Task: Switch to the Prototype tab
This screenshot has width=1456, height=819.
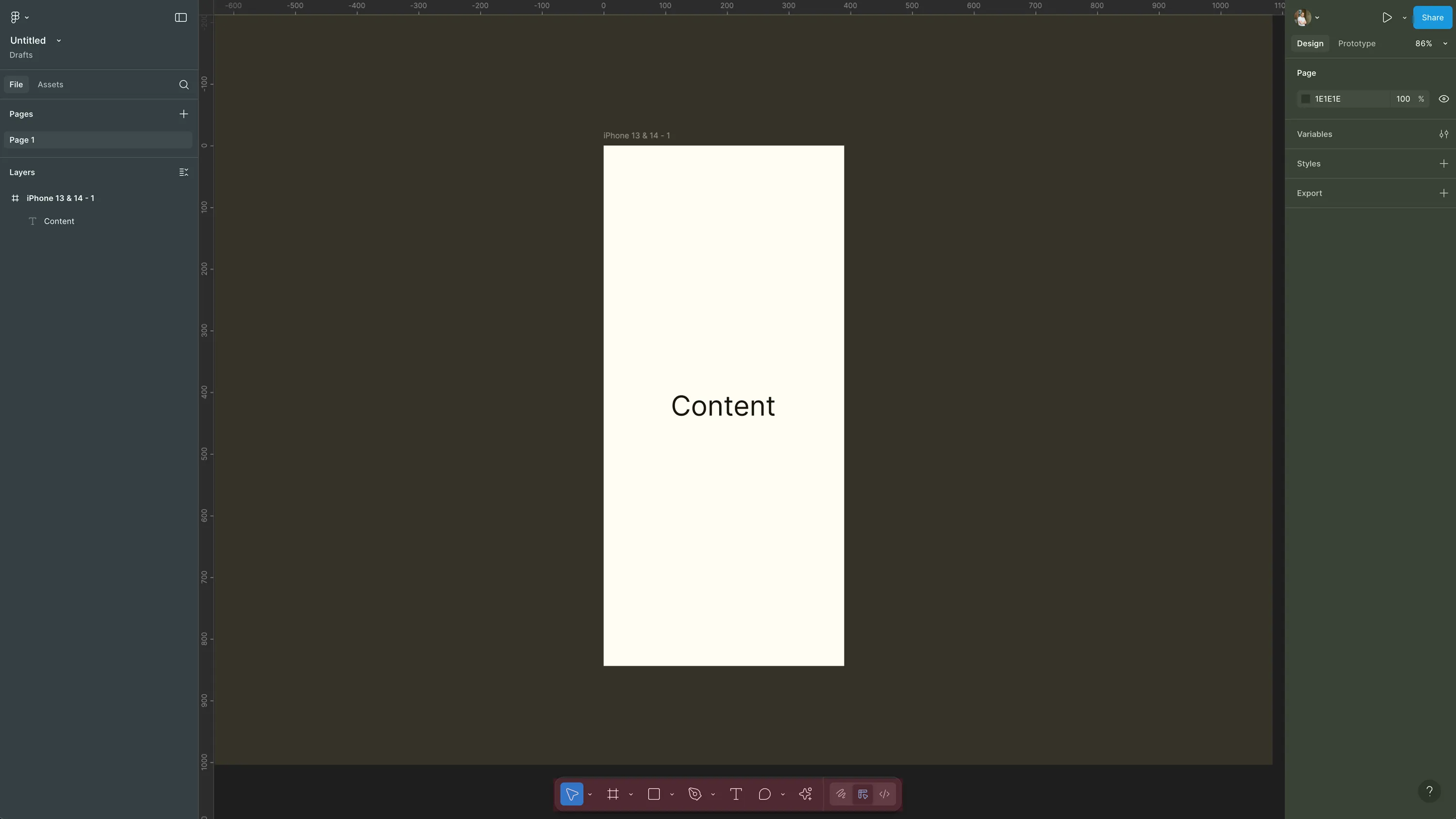Action: coord(1357,43)
